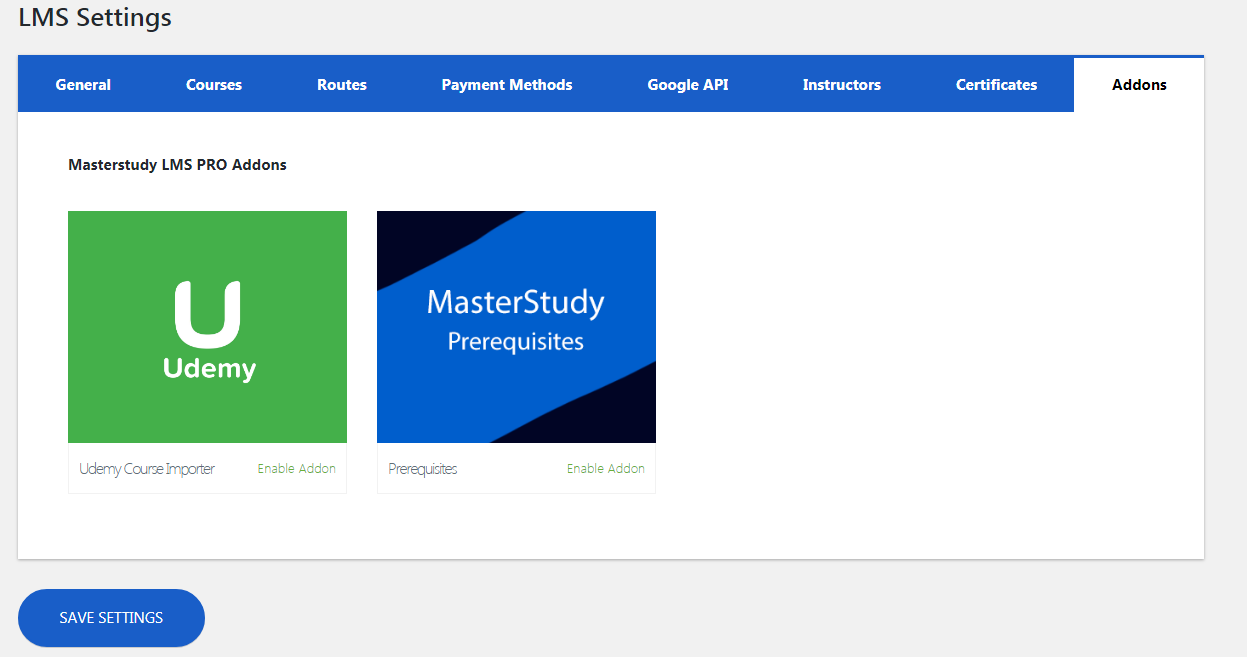Viewport: 1247px width, 657px height.
Task: Switch to the Courses tab
Action: point(214,85)
